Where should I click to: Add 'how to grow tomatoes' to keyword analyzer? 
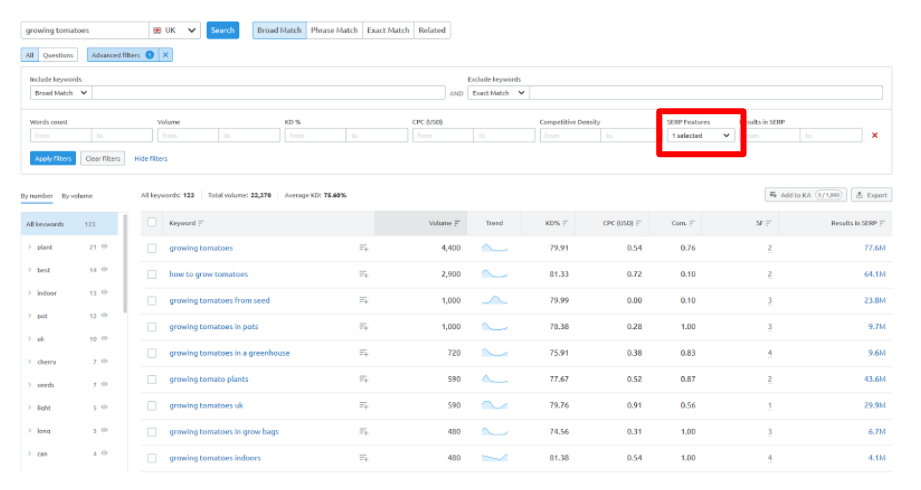tap(364, 274)
